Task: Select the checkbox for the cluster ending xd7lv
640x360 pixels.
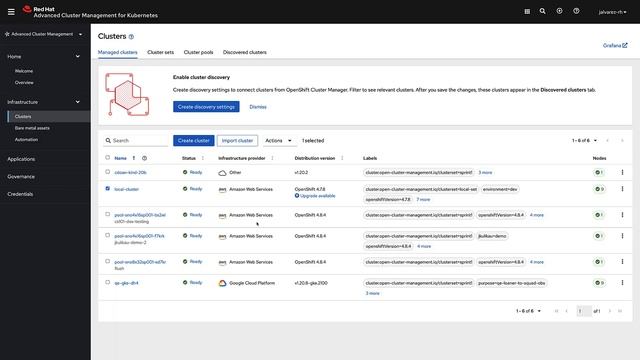Action: coord(107,261)
